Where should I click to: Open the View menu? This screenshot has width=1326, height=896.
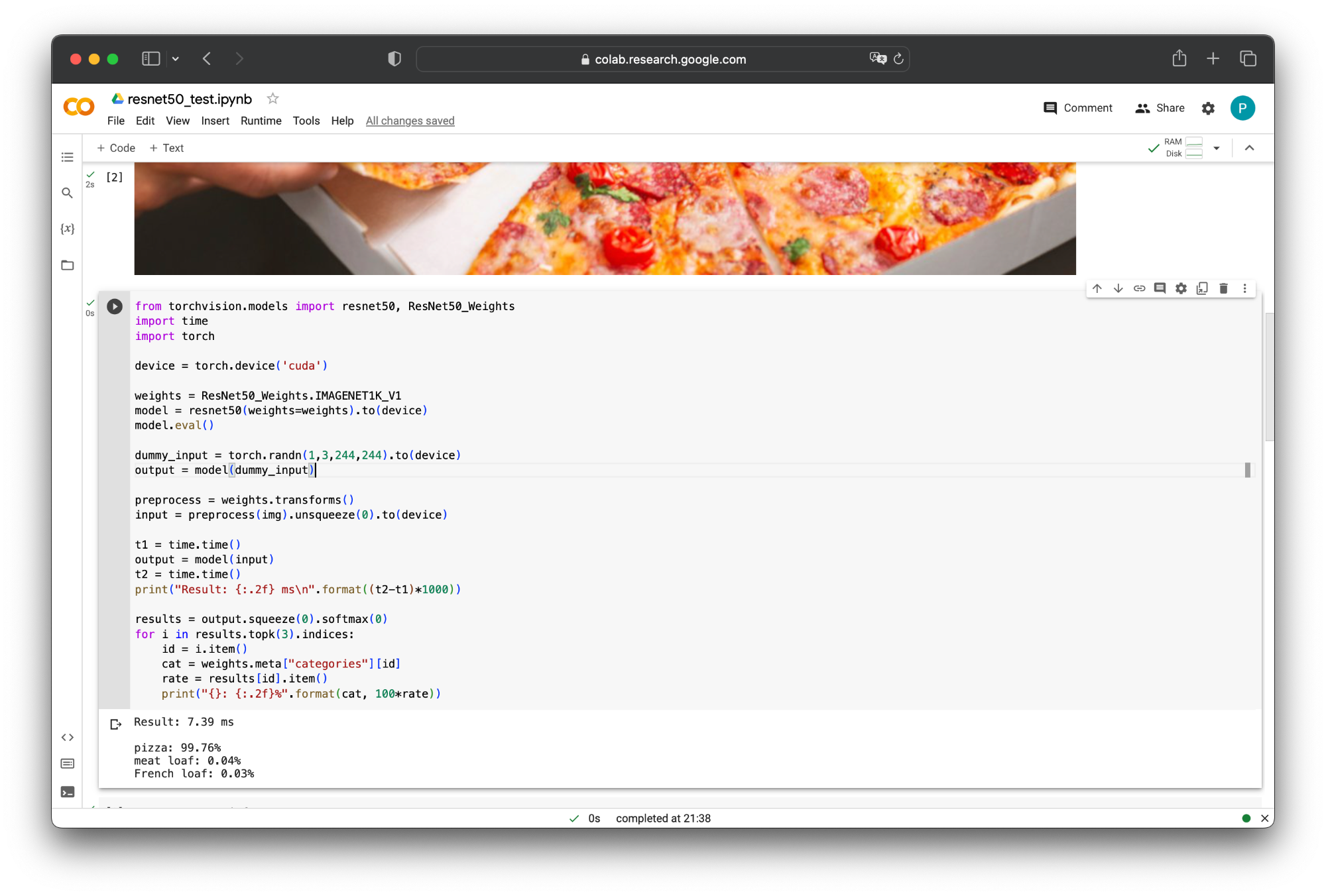(178, 121)
